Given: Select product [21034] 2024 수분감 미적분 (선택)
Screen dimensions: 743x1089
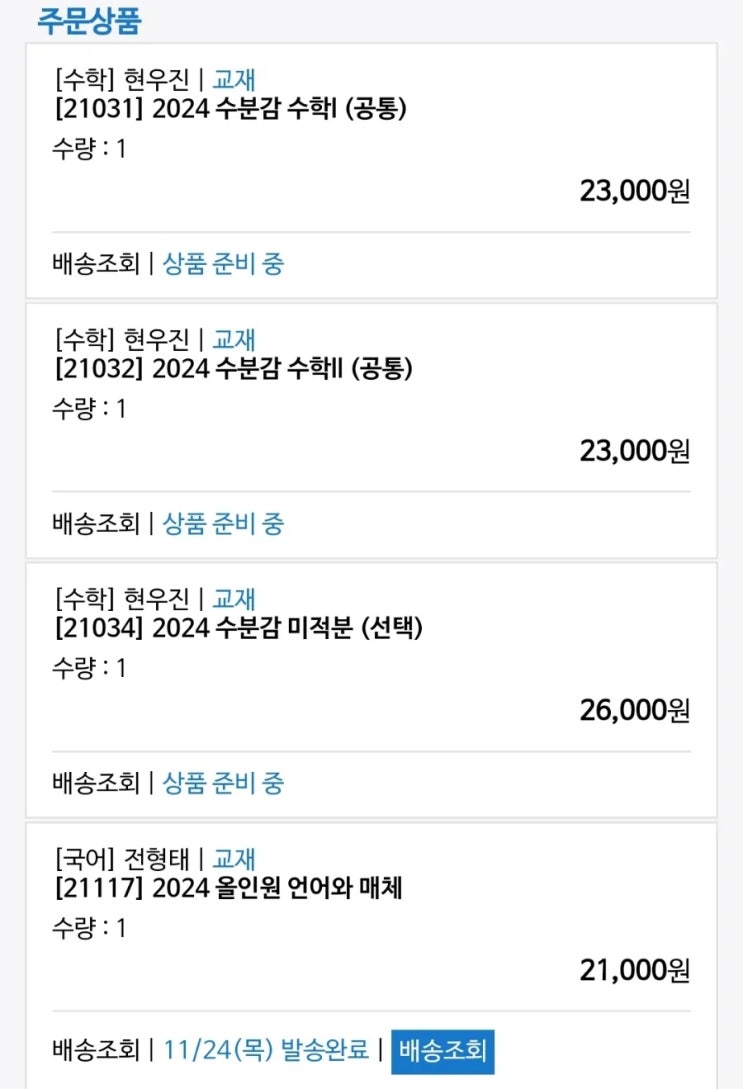Looking at the screenshot, I should [238, 629].
